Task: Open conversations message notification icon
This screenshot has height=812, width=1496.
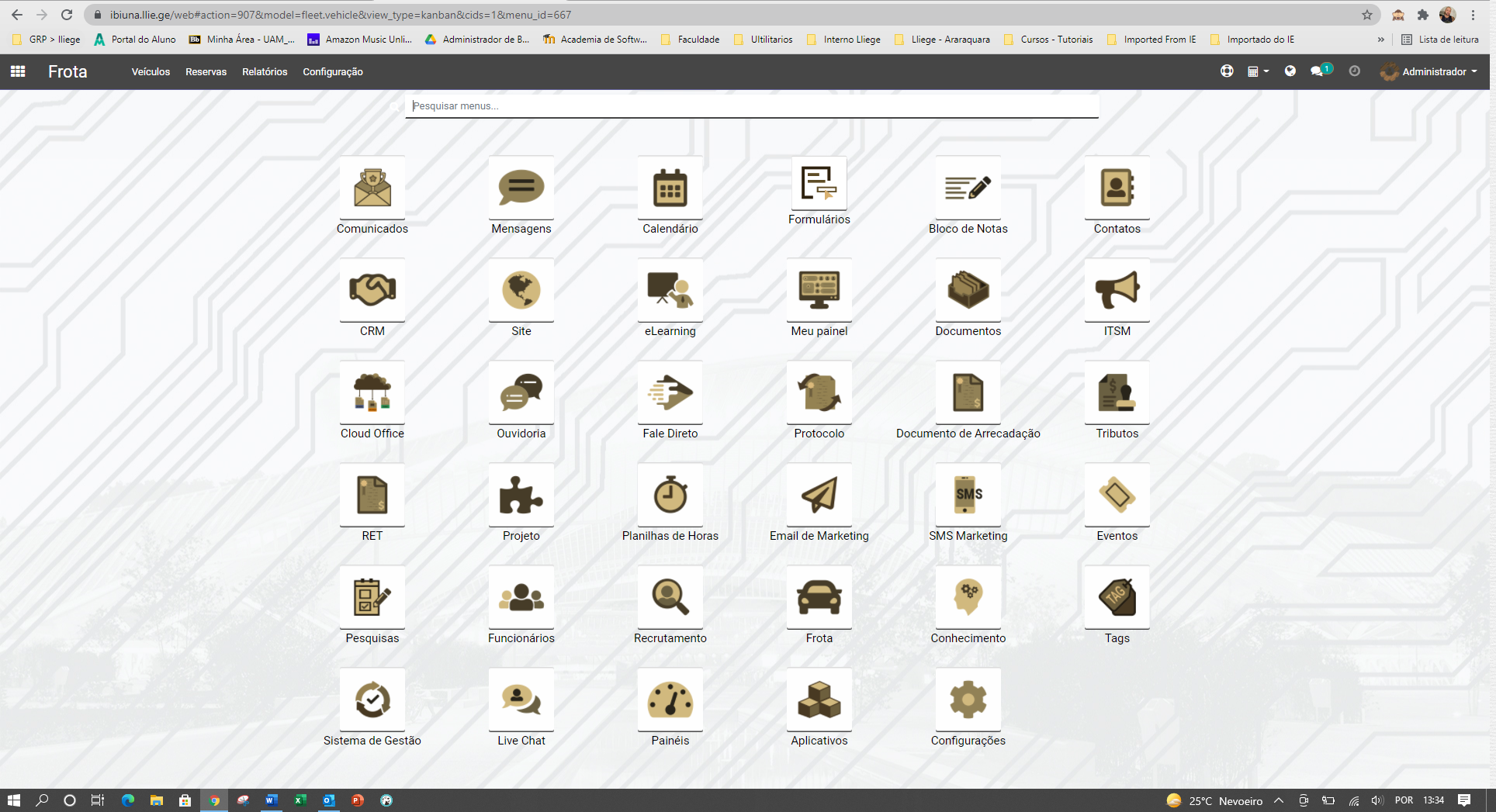Action: tap(1318, 71)
